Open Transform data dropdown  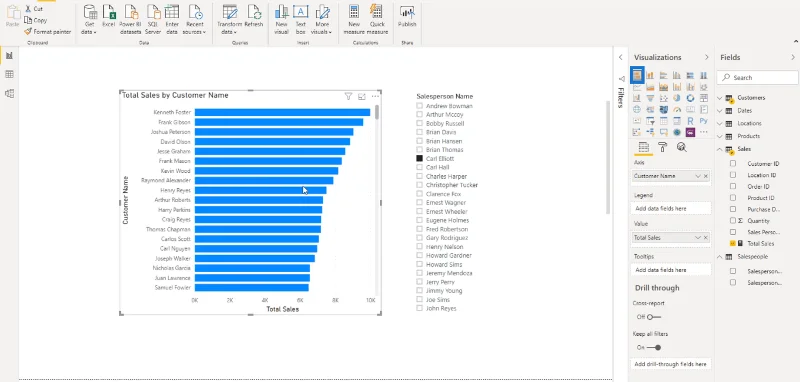pyautogui.click(x=229, y=19)
